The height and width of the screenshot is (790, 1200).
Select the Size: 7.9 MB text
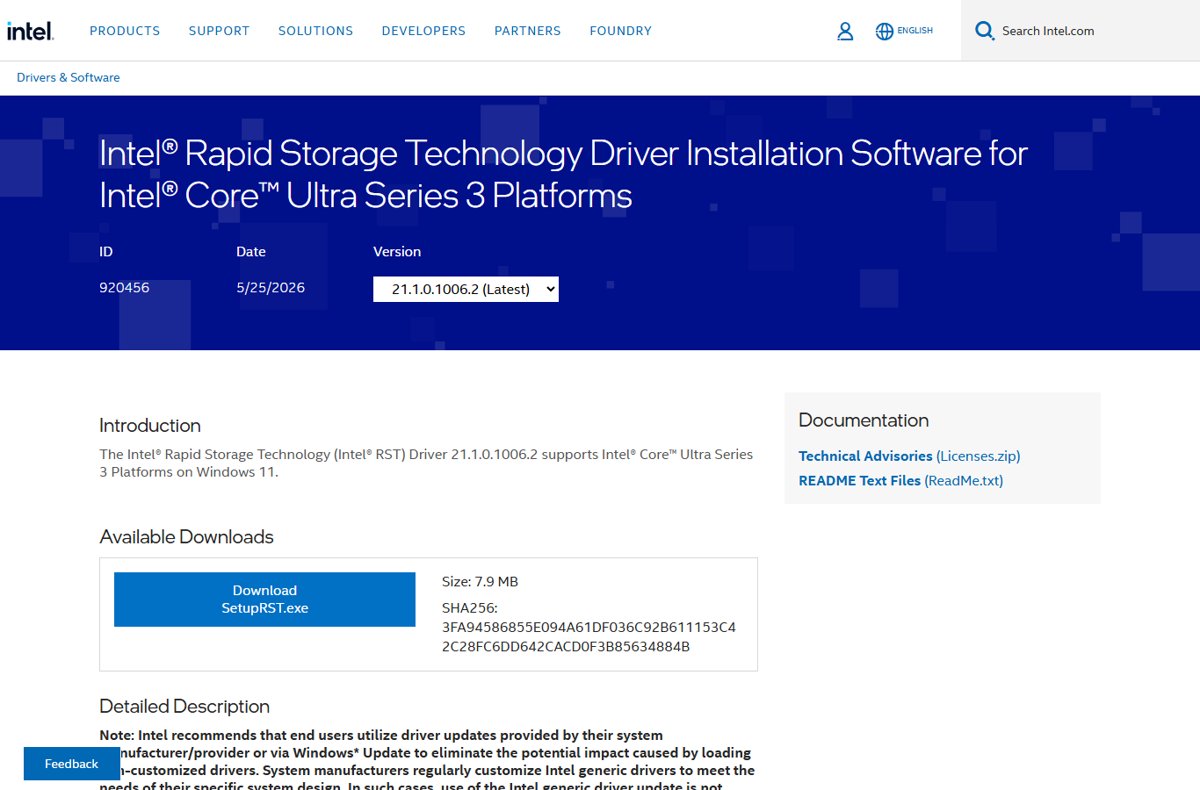click(480, 581)
